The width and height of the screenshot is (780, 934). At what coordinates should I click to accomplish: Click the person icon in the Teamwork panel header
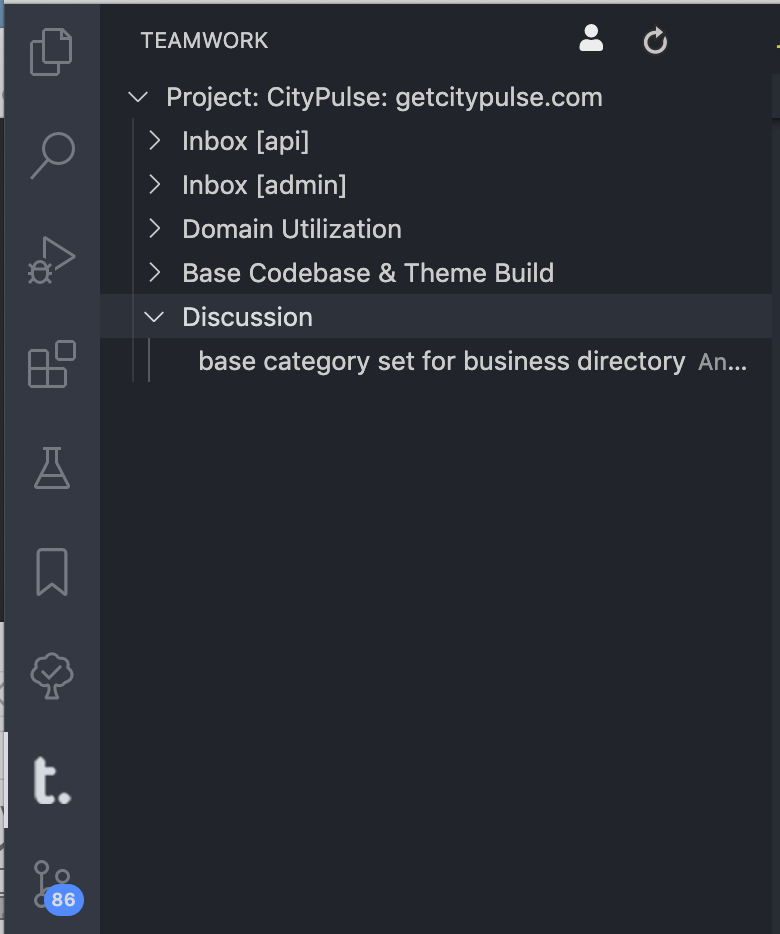tap(591, 39)
